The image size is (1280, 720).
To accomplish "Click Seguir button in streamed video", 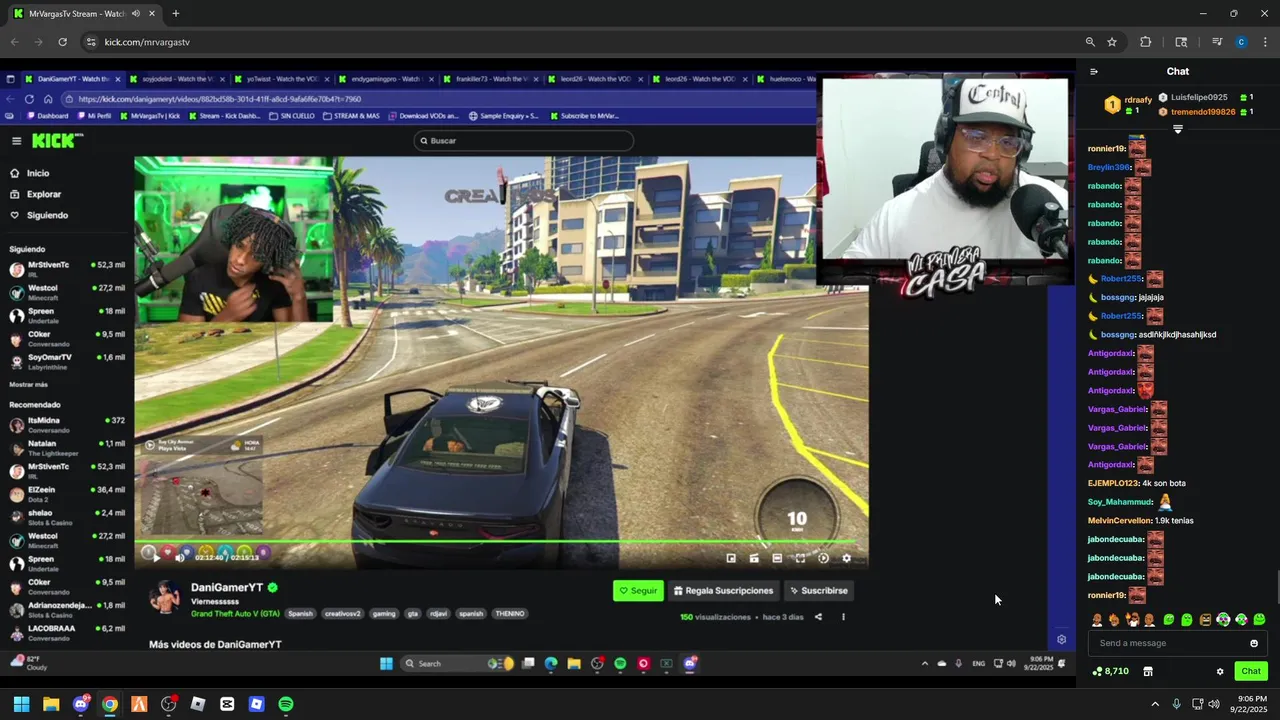I will click(638, 591).
